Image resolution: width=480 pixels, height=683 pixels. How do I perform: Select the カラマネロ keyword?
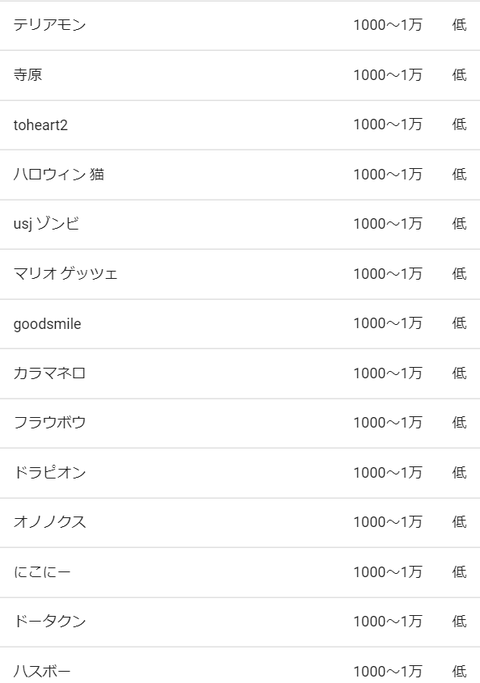point(50,373)
